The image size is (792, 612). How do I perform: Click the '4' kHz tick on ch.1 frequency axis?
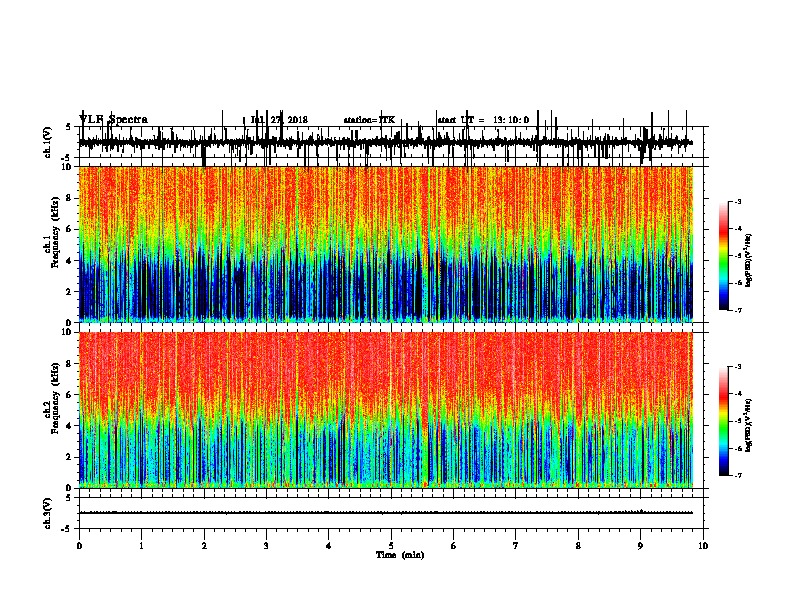(x=70, y=261)
